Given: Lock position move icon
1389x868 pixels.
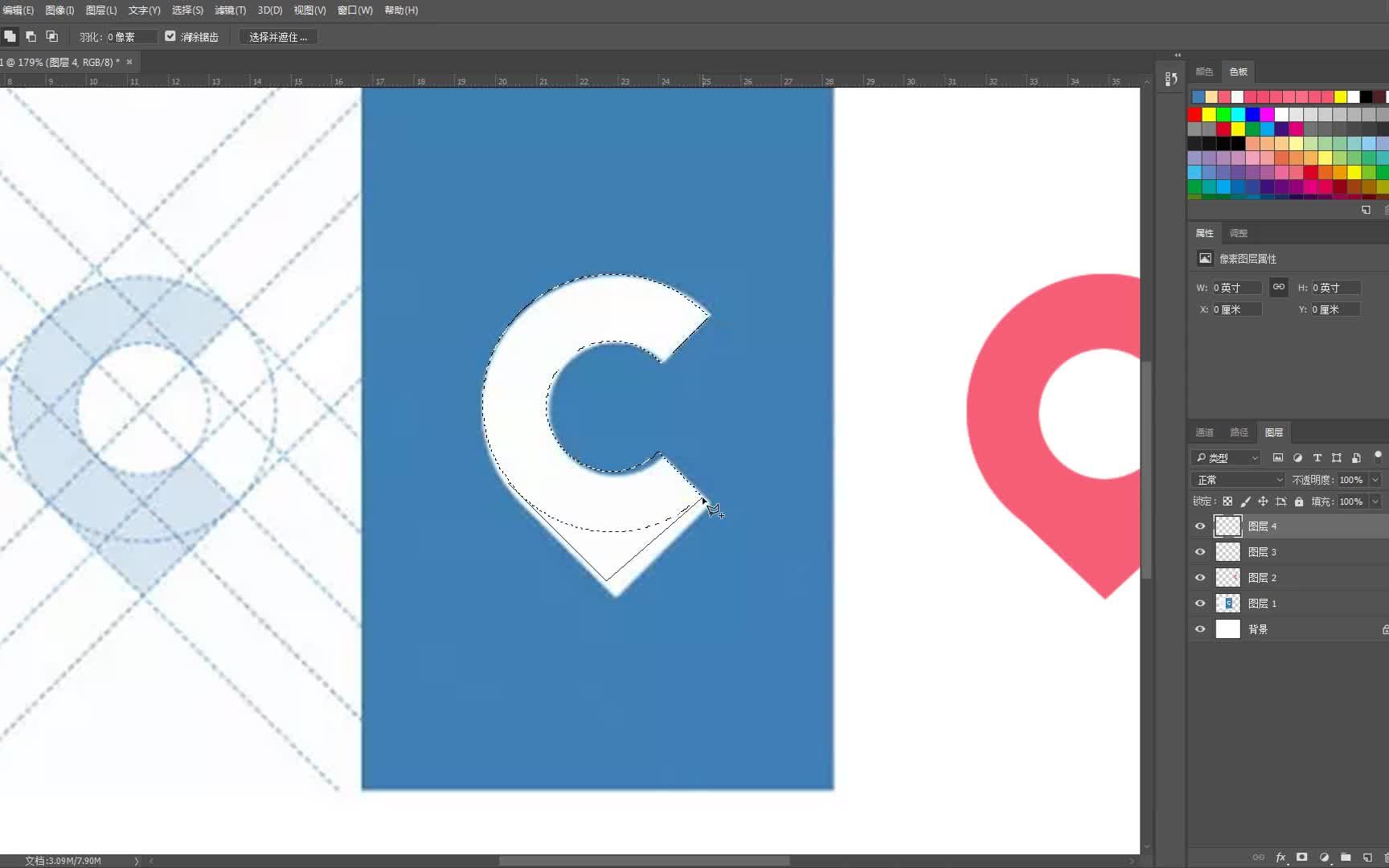Looking at the screenshot, I should (1263, 502).
